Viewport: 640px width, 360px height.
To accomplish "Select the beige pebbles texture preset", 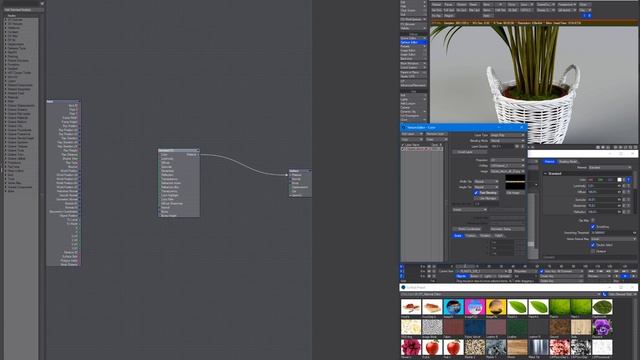I will point(475,347).
